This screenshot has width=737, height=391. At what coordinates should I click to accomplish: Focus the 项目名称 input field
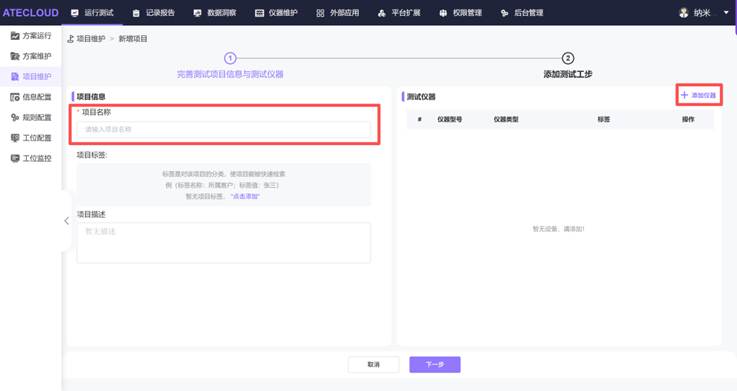pyautogui.click(x=223, y=129)
